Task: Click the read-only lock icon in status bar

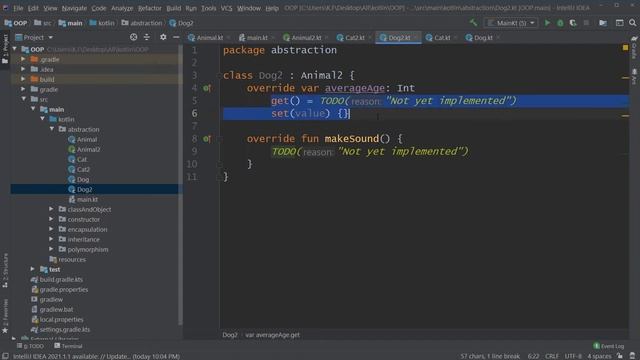Action: [620, 356]
